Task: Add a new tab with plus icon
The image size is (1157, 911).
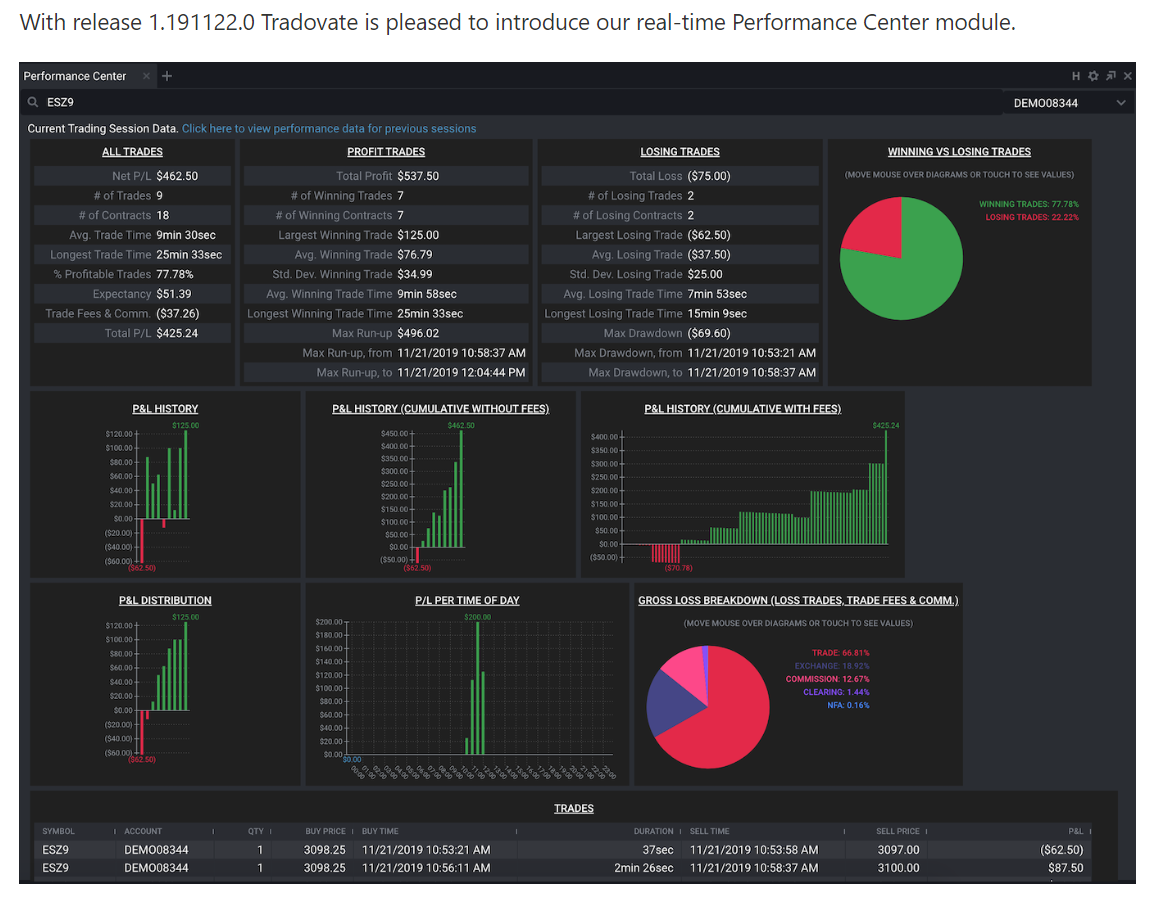Action: pos(167,76)
